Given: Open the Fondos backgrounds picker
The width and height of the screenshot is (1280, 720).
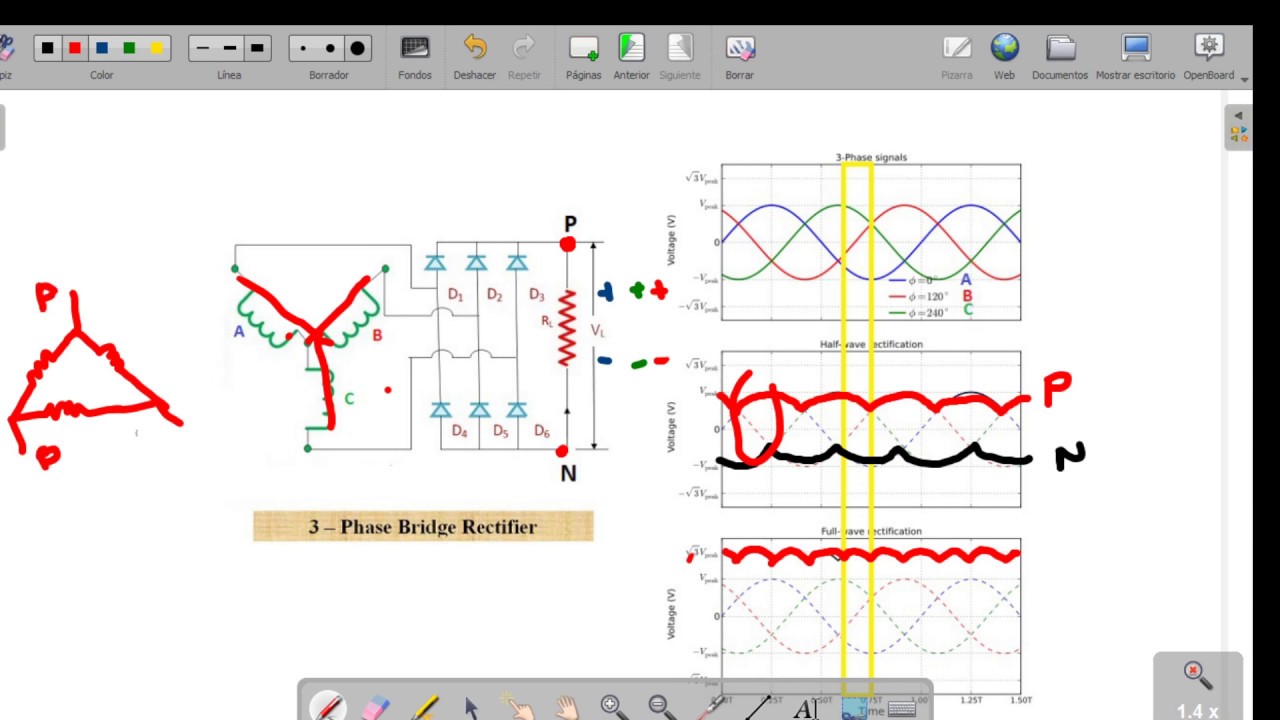Looking at the screenshot, I should coord(415,57).
